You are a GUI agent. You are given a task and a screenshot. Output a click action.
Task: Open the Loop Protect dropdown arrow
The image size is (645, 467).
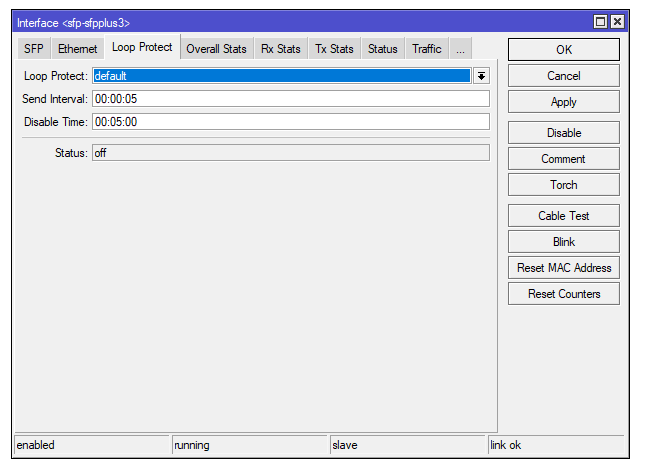(481, 76)
